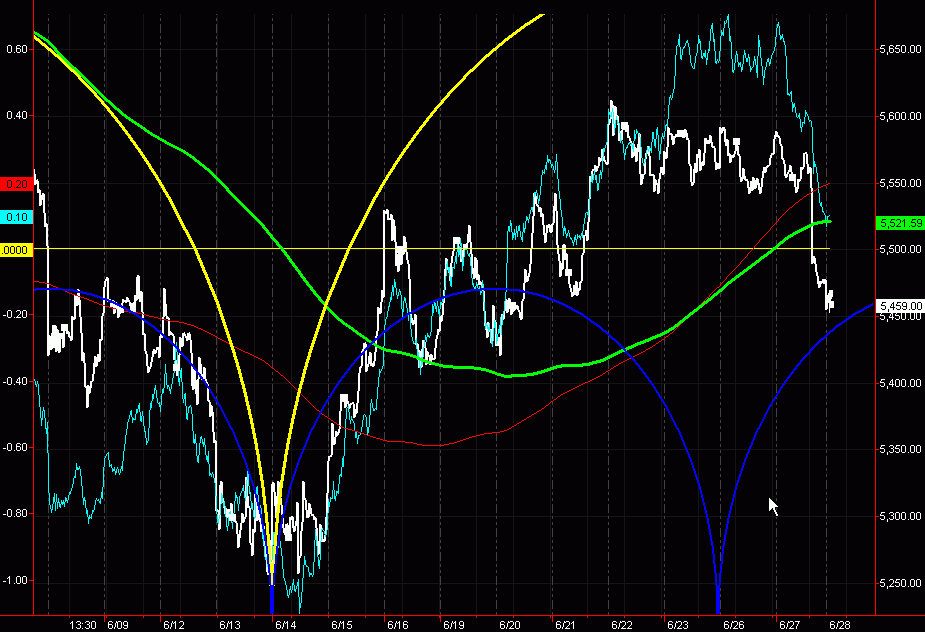Click the red 0.20 value marker on left axis
Screen dimensions: 925x632
point(17,184)
